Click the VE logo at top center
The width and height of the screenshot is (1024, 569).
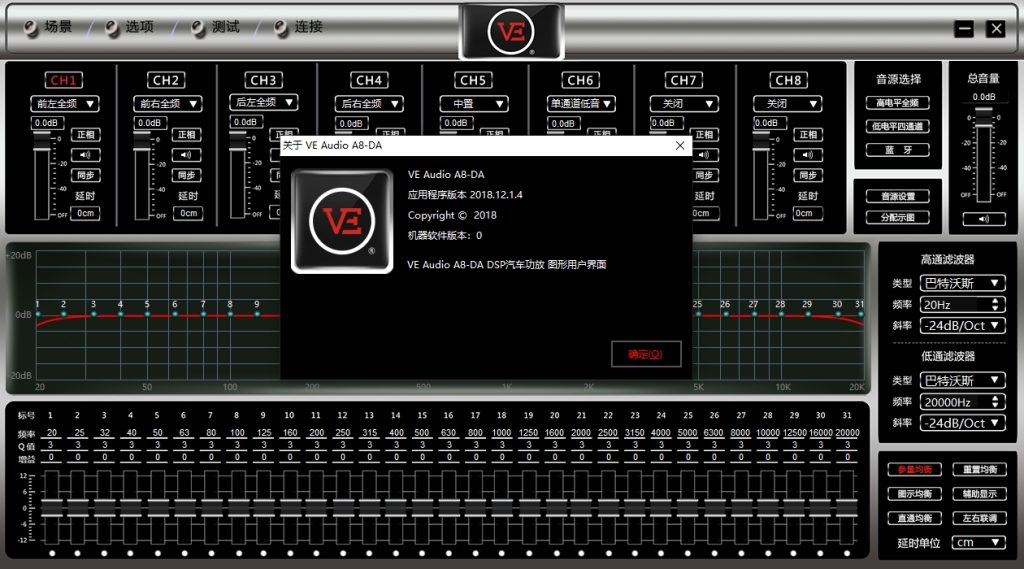point(511,32)
